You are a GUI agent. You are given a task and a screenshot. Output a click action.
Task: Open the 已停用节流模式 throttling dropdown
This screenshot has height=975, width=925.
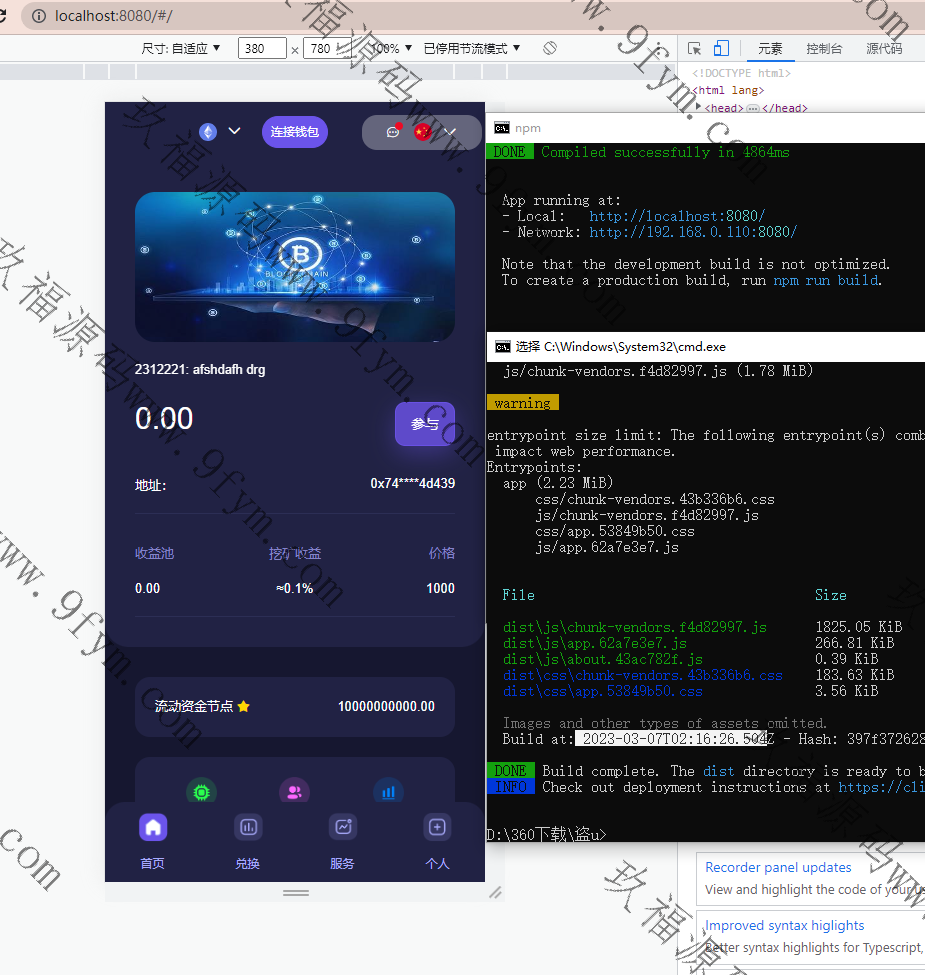click(x=472, y=48)
